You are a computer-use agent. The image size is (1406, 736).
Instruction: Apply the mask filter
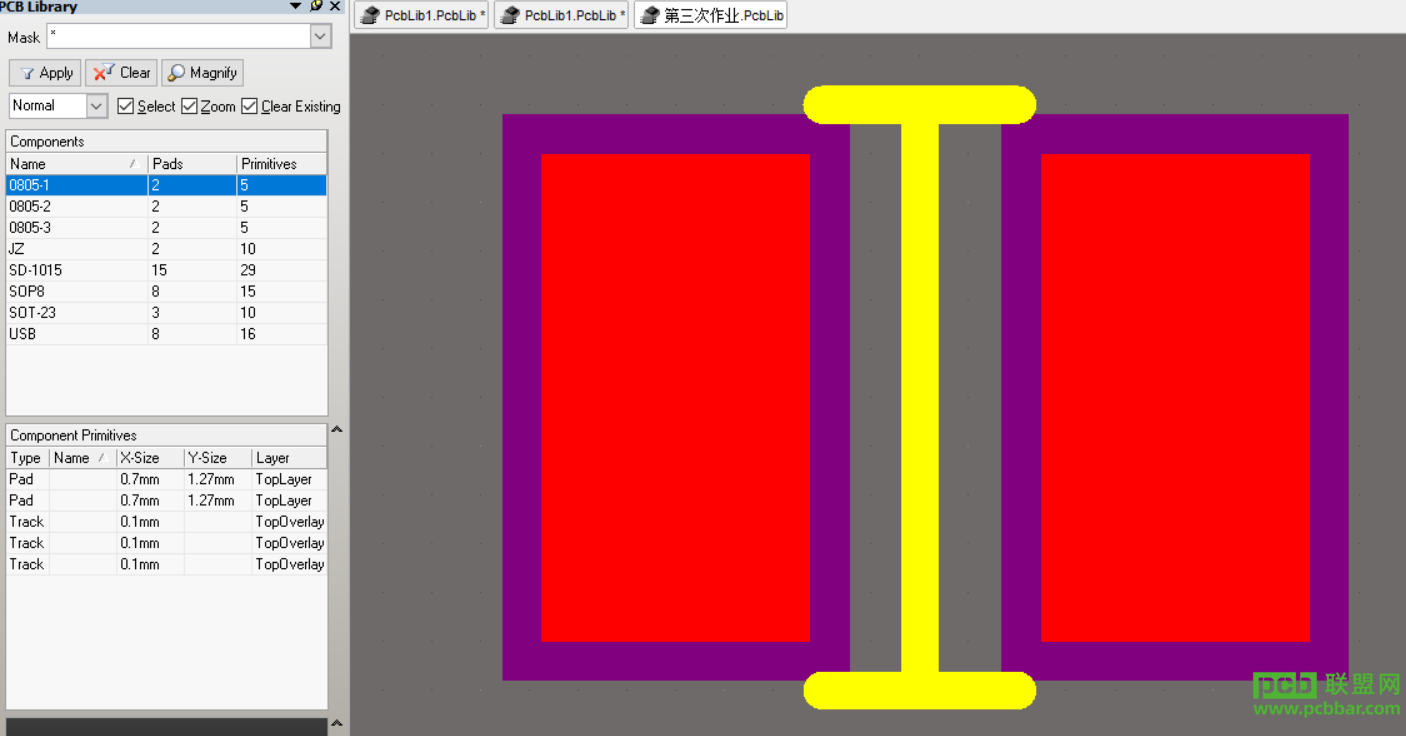(45, 73)
